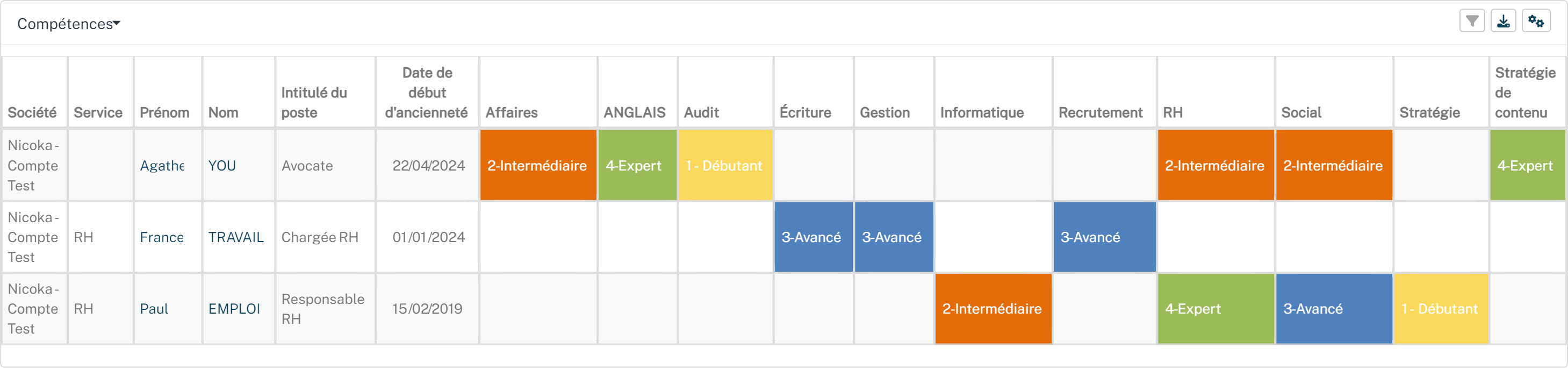Select the yellow Audit 1-Débutant cell
Image resolution: width=1568 pixels, height=368 pixels.
[x=725, y=165]
